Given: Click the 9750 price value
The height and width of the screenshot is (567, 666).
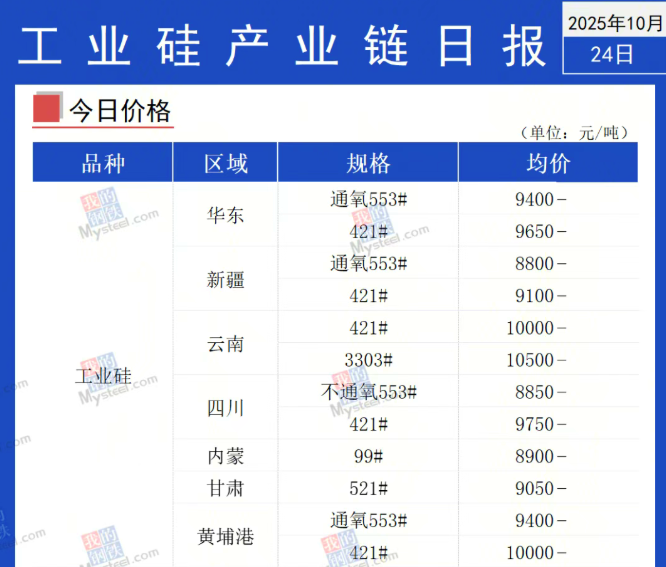Looking at the screenshot, I should pos(534,424).
